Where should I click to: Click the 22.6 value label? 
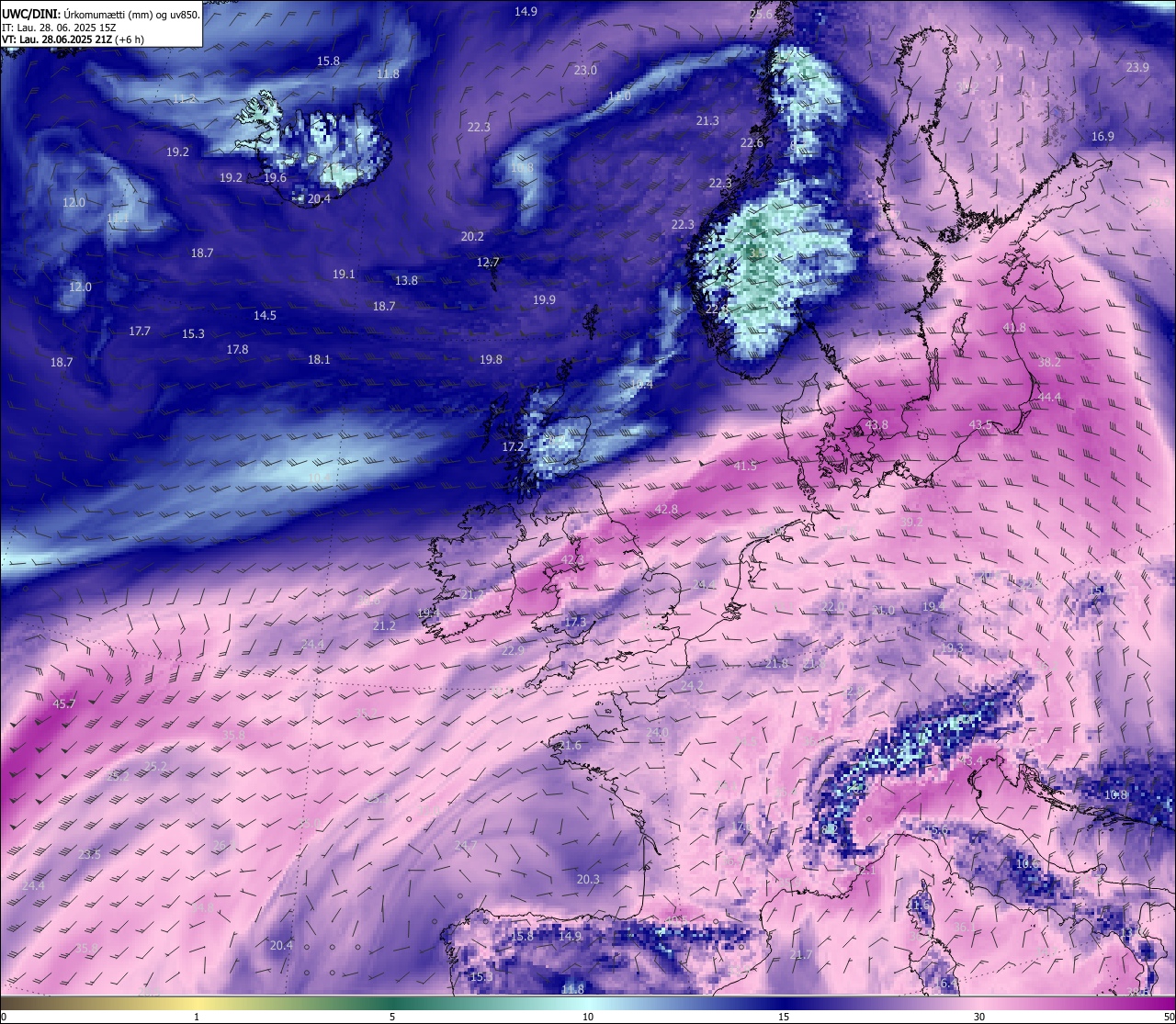[752, 143]
